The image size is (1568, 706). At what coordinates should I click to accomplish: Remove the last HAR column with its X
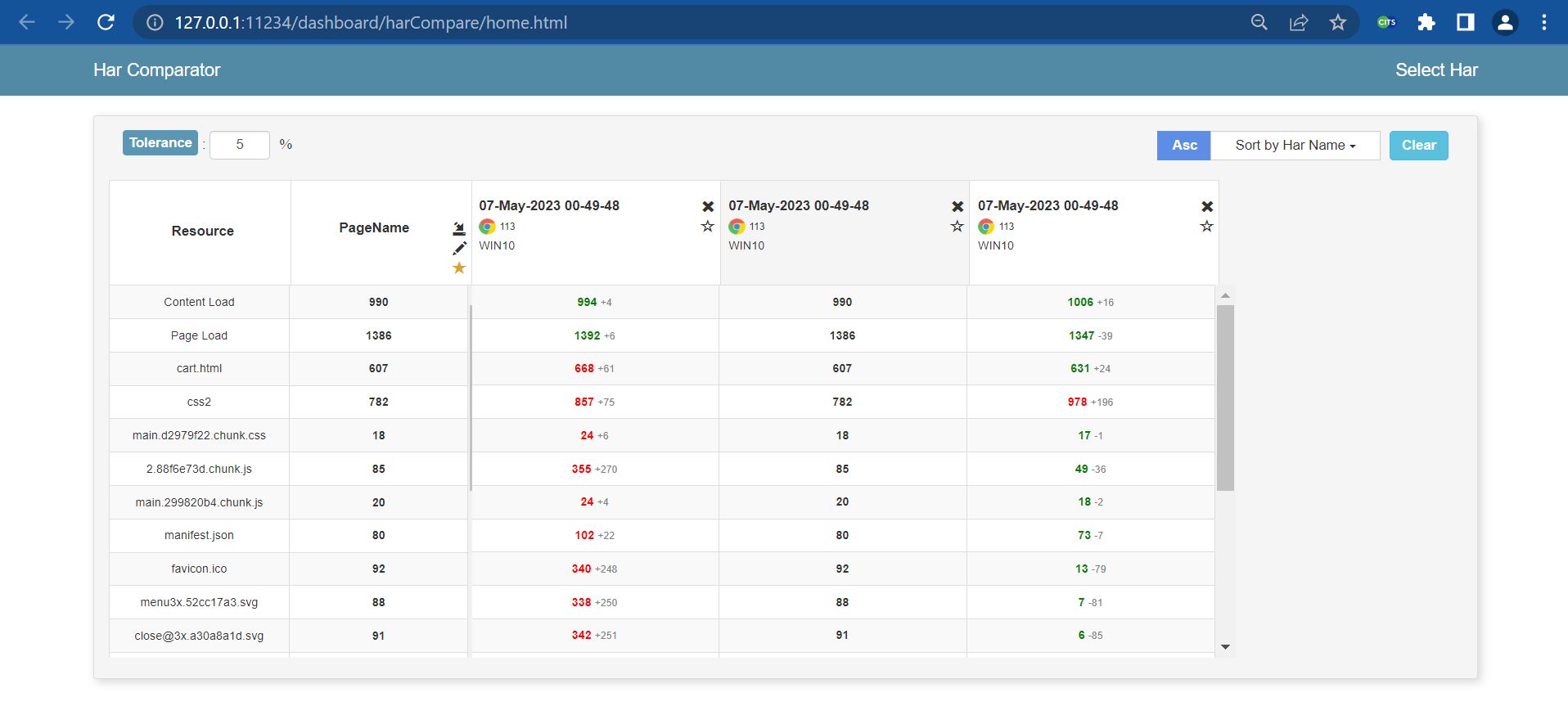tap(1207, 206)
